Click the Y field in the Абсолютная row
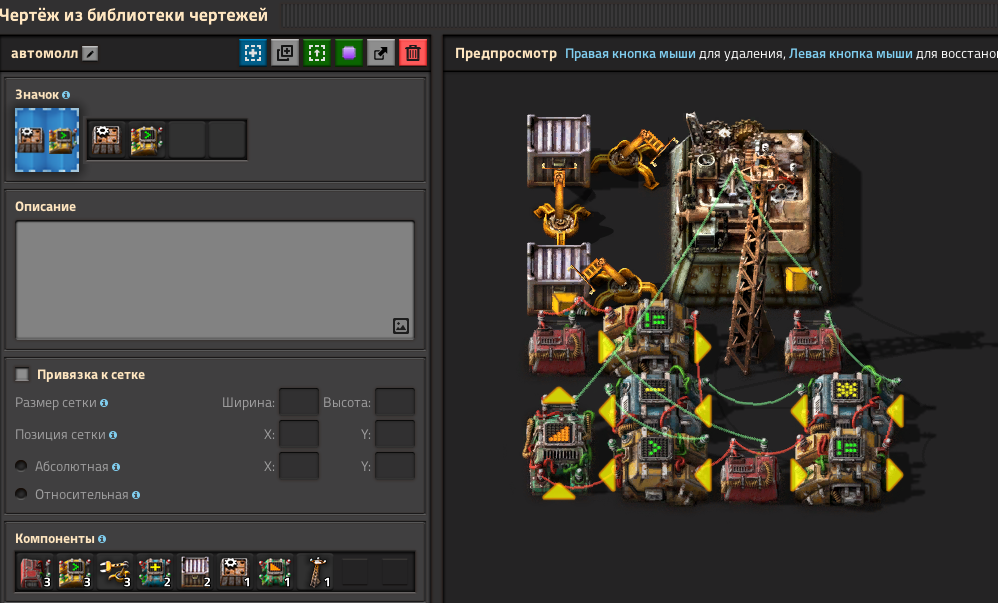998x603 pixels. click(x=395, y=466)
